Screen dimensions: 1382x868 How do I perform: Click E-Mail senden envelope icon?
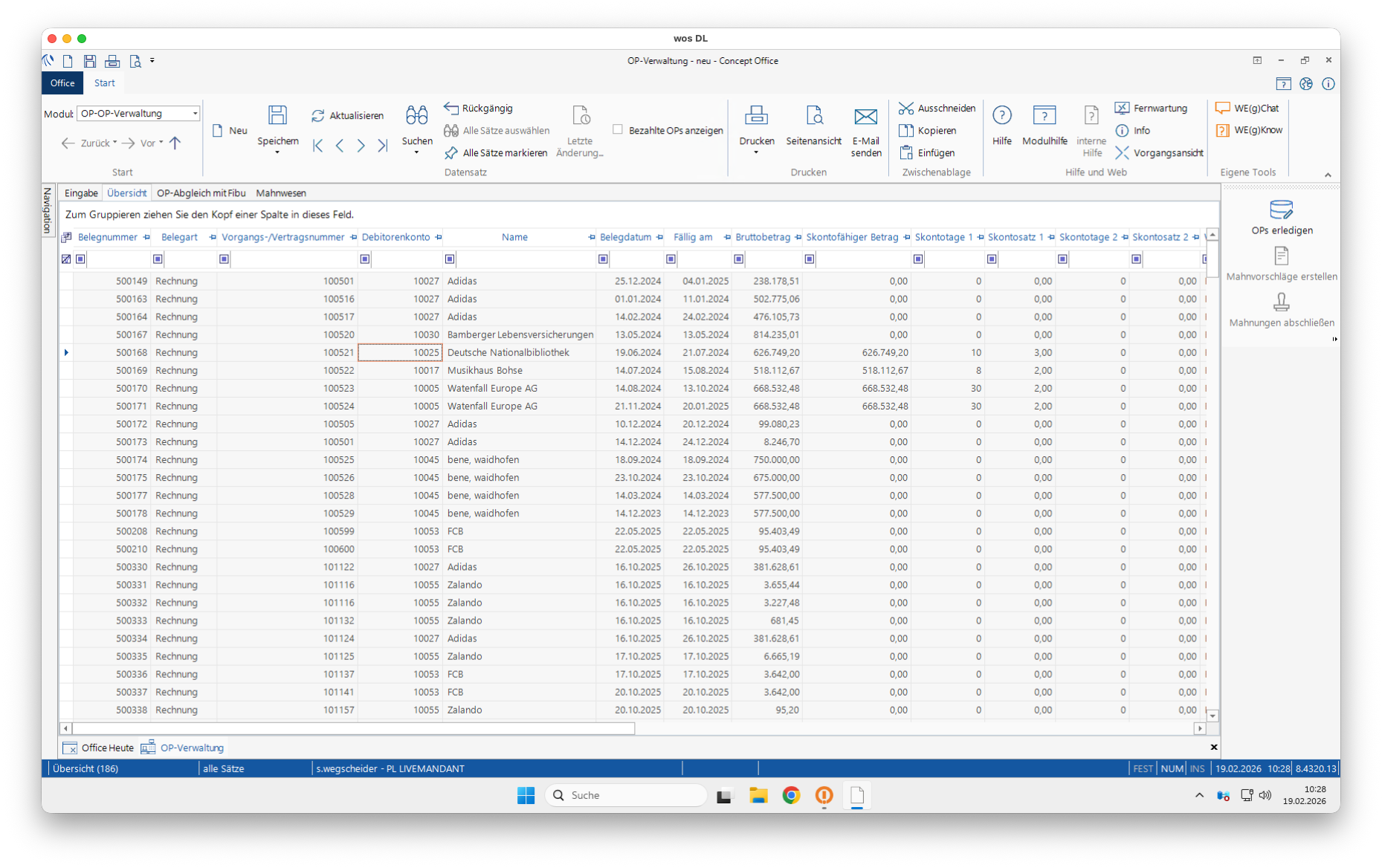[x=865, y=117]
